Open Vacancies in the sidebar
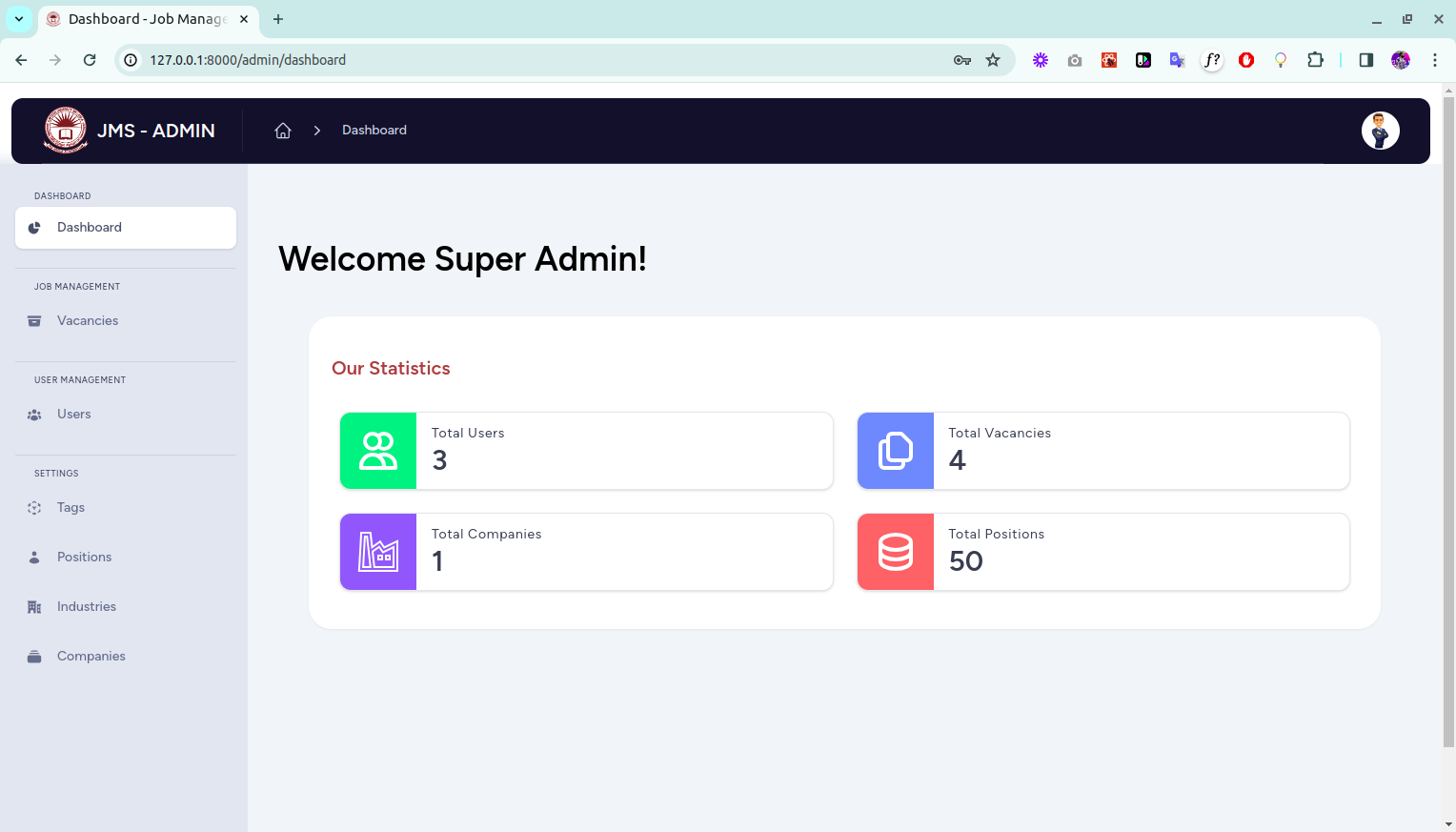1456x832 pixels. click(88, 321)
